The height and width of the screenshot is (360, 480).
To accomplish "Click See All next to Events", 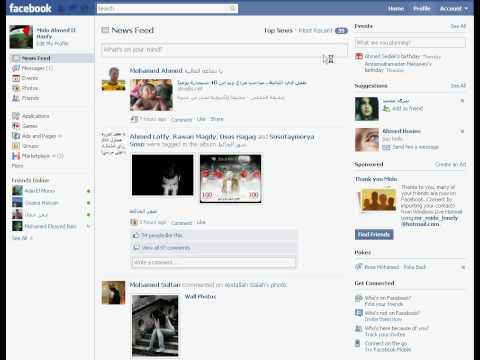I will [x=458, y=26].
